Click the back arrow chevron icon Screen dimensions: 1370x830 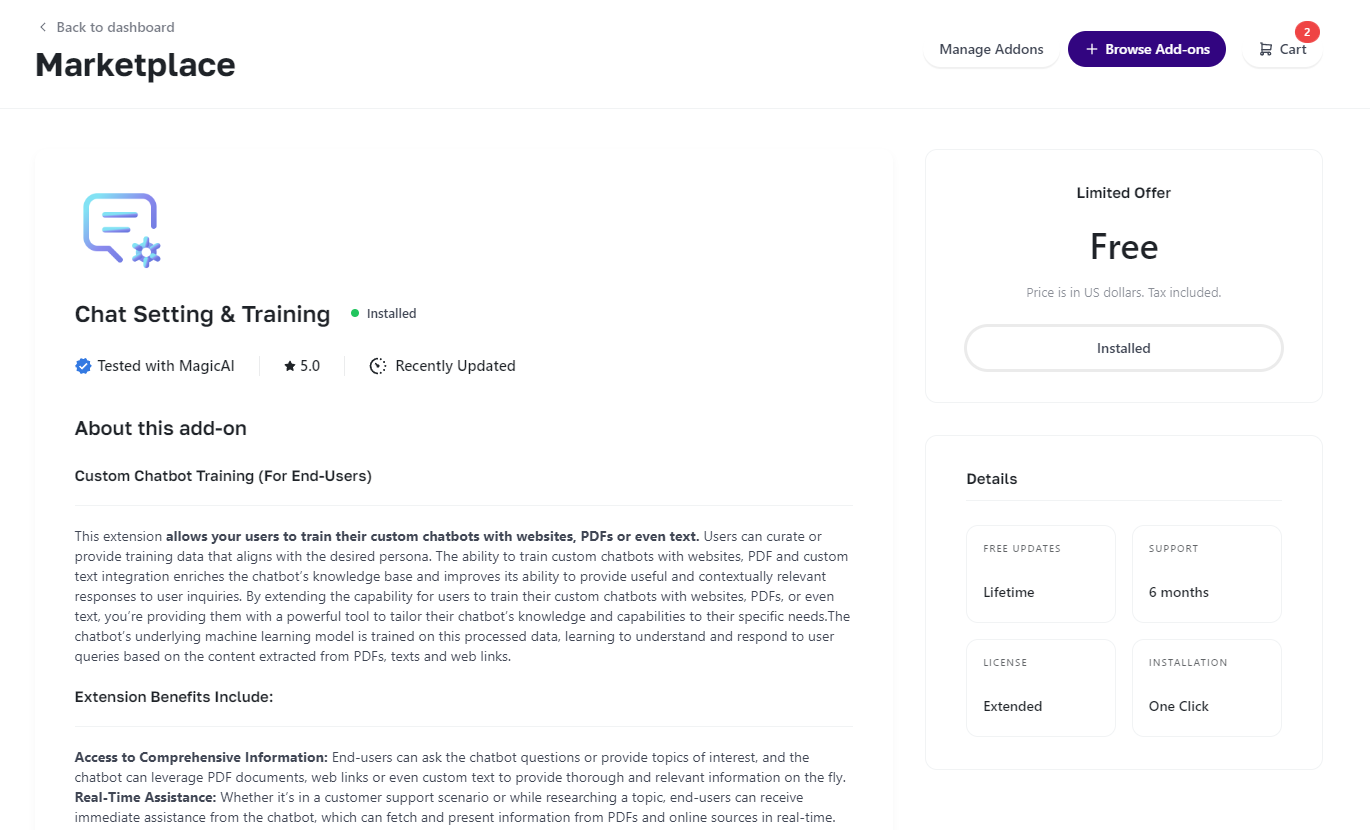click(x=42, y=27)
